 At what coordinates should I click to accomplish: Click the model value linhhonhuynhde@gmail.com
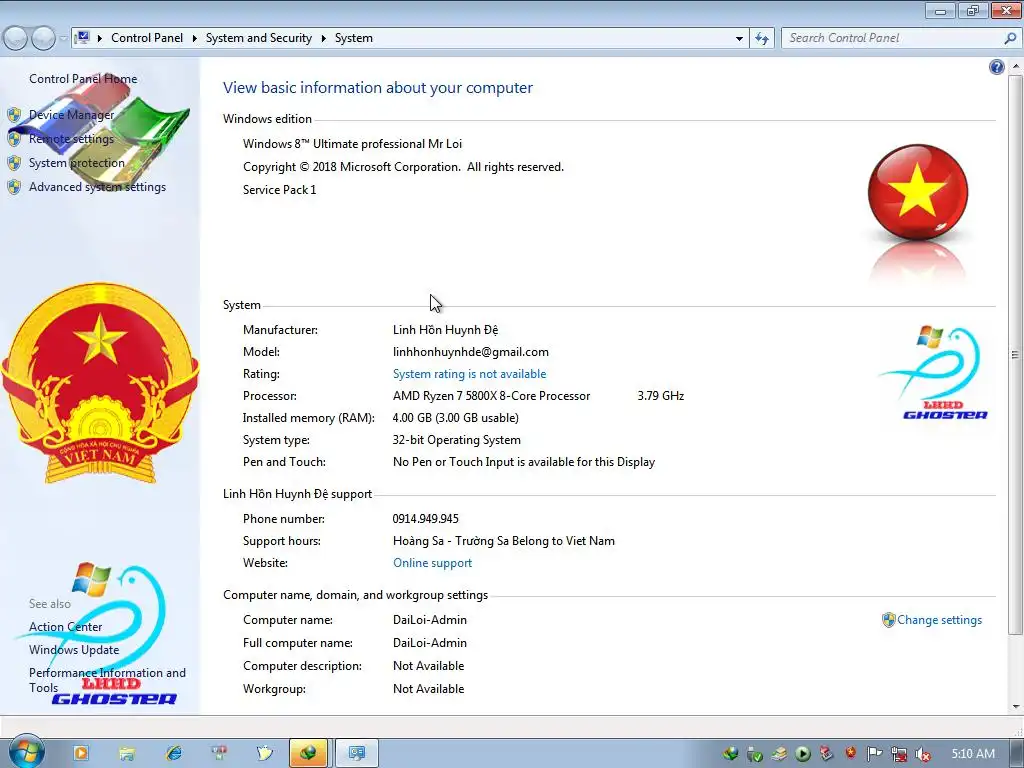(471, 352)
